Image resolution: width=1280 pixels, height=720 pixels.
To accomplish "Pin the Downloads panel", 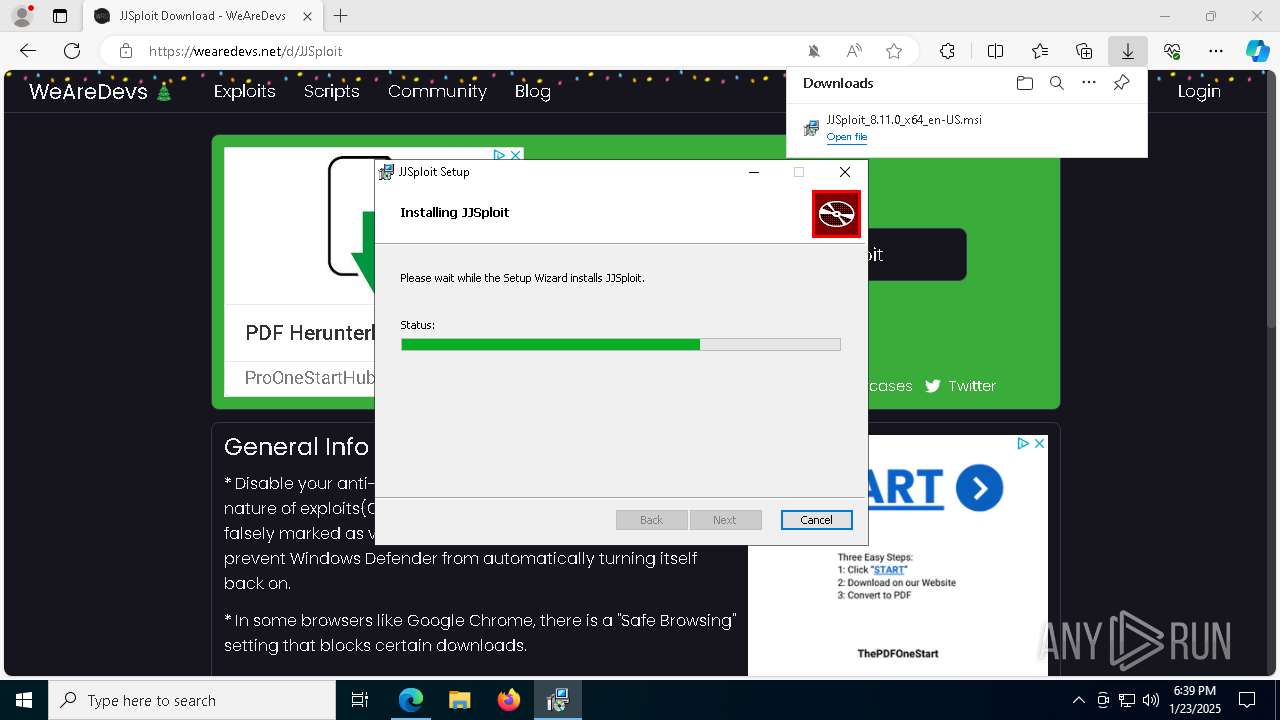I will point(1121,83).
